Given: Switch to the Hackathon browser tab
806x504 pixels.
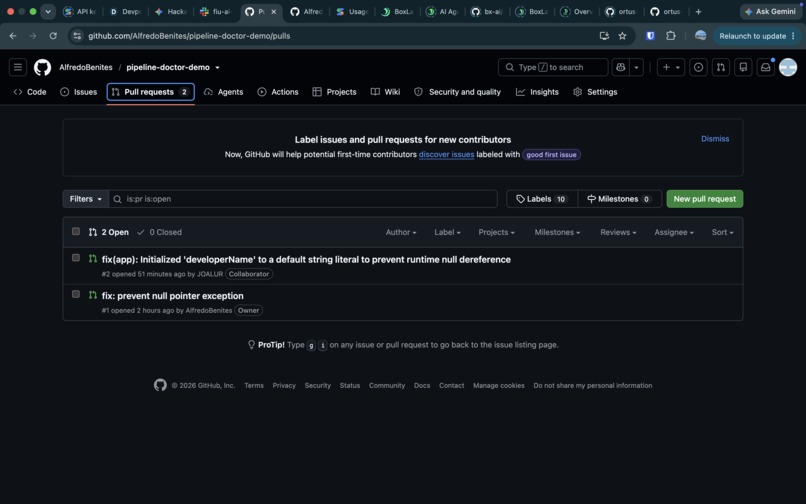Looking at the screenshot, I should point(171,11).
